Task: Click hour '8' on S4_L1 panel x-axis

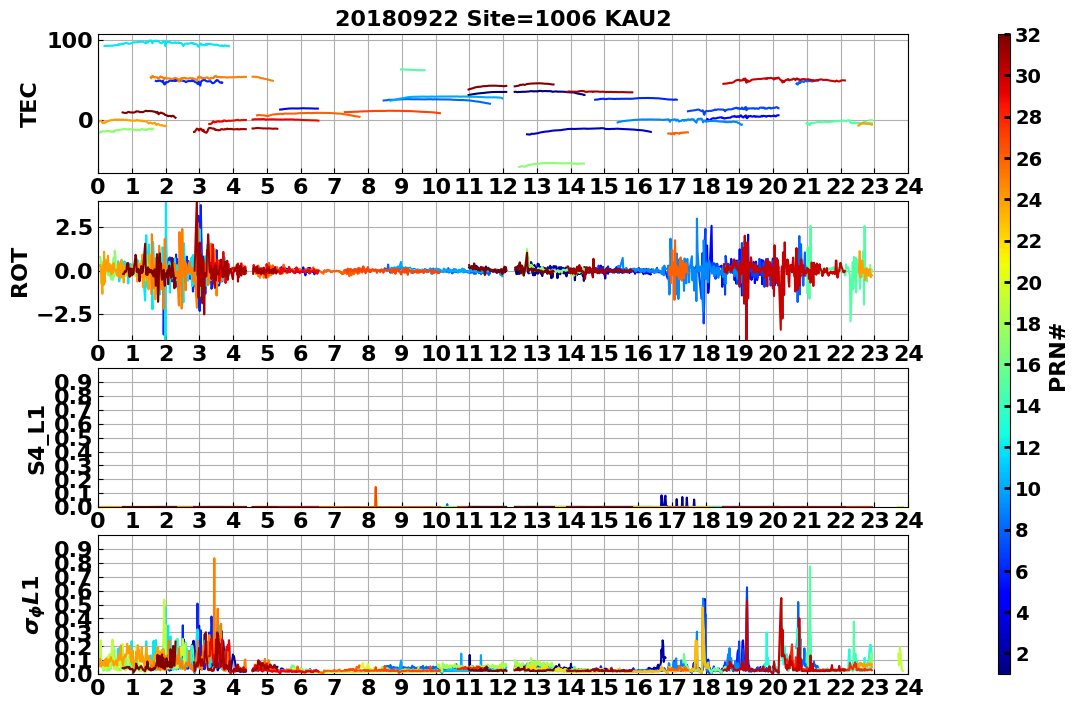Action: tap(368, 521)
